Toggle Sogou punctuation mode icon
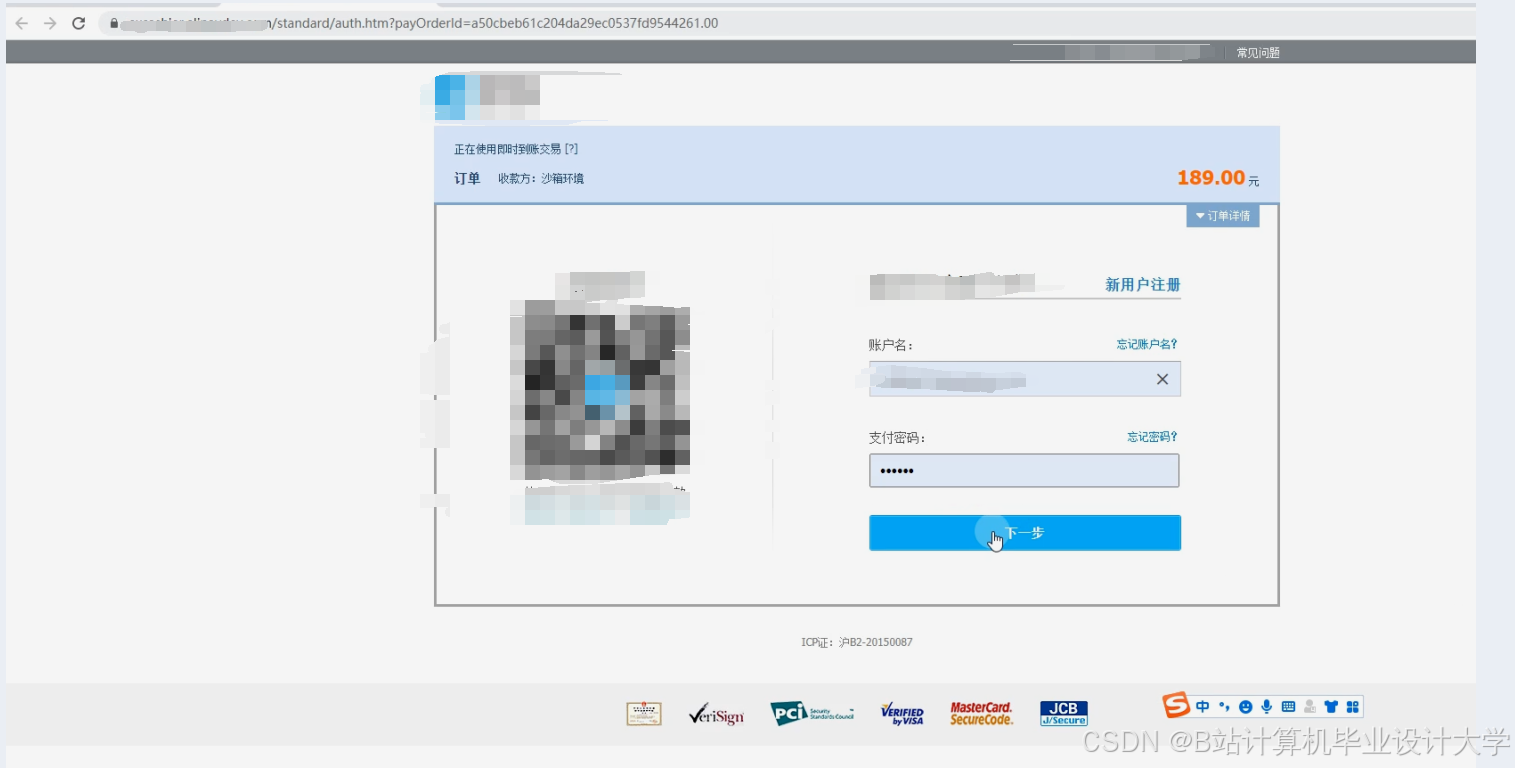 [x=1224, y=707]
